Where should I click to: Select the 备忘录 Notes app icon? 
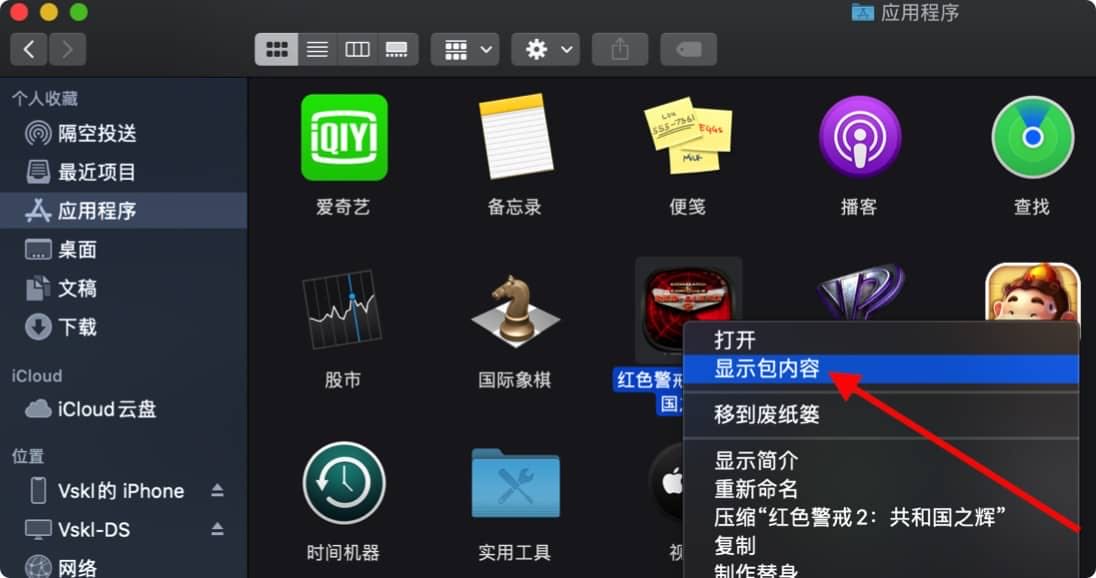[516, 137]
